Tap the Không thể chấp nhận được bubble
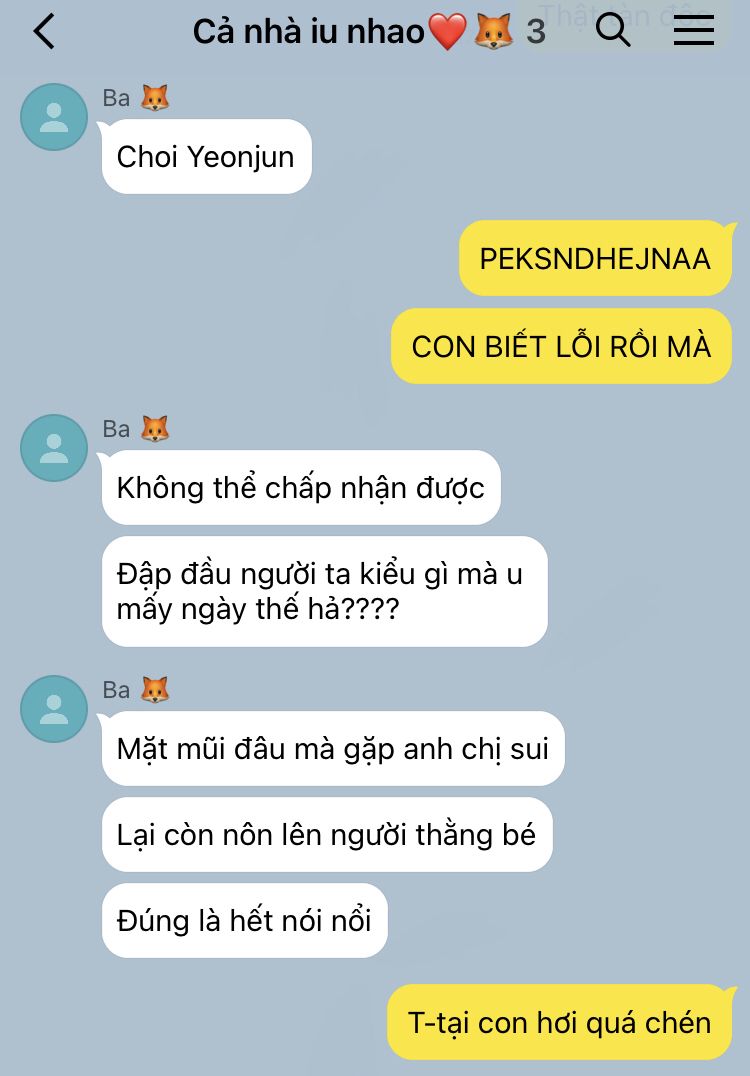750x1076 pixels. [301, 487]
